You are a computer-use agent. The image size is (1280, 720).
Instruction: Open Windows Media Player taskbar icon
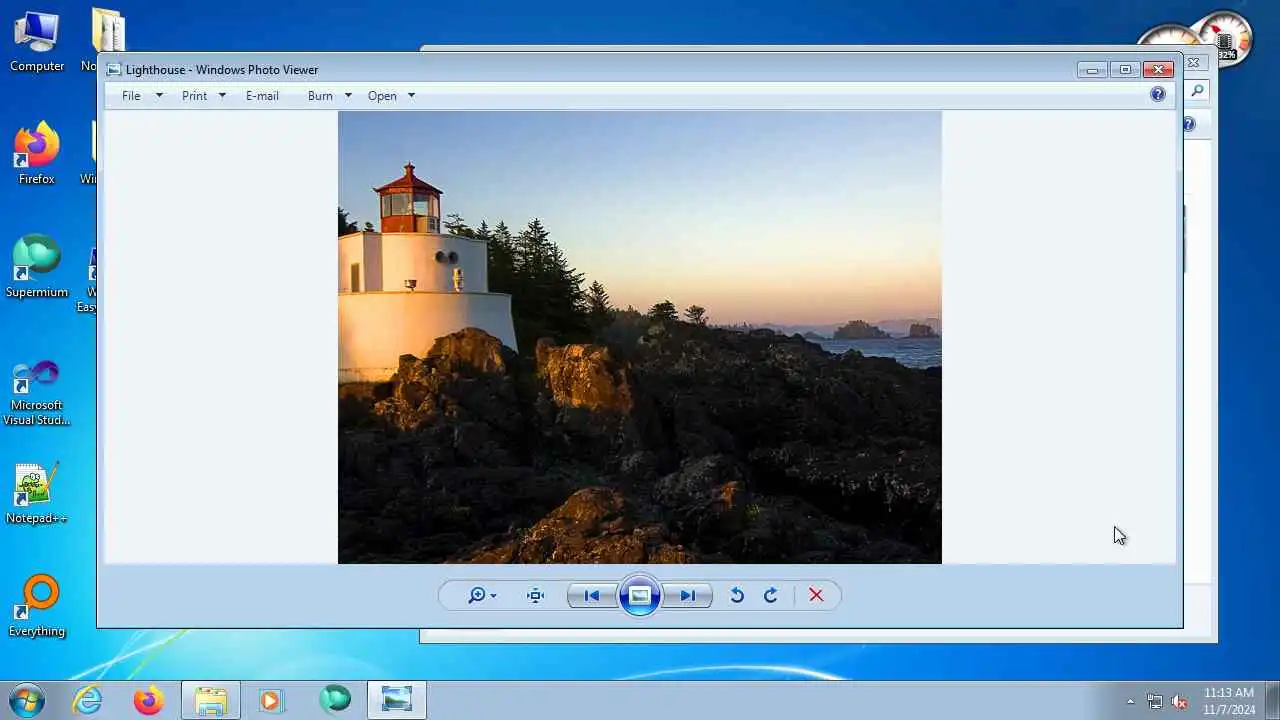tap(271, 700)
